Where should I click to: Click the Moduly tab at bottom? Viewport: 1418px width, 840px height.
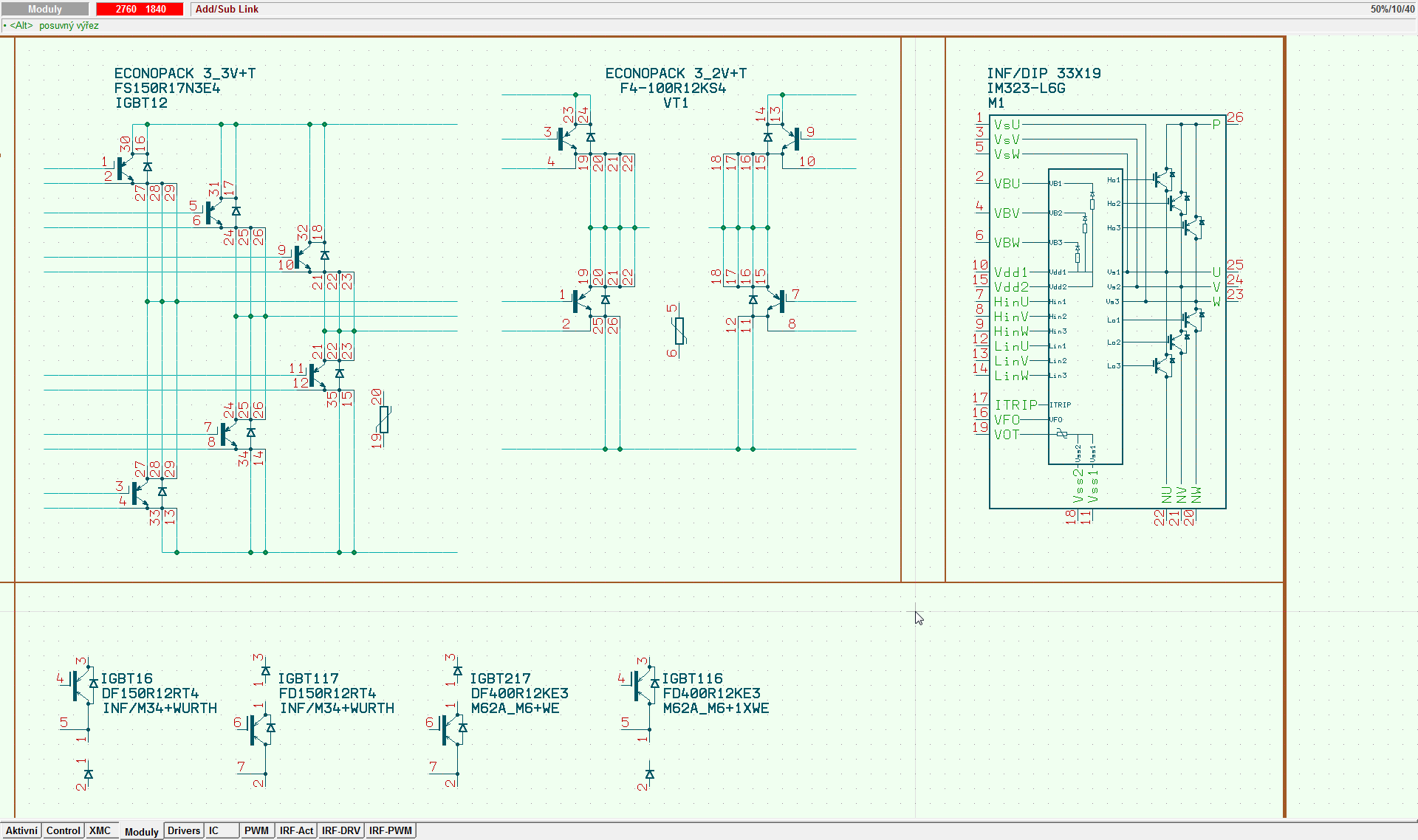pyautogui.click(x=141, y=831)
